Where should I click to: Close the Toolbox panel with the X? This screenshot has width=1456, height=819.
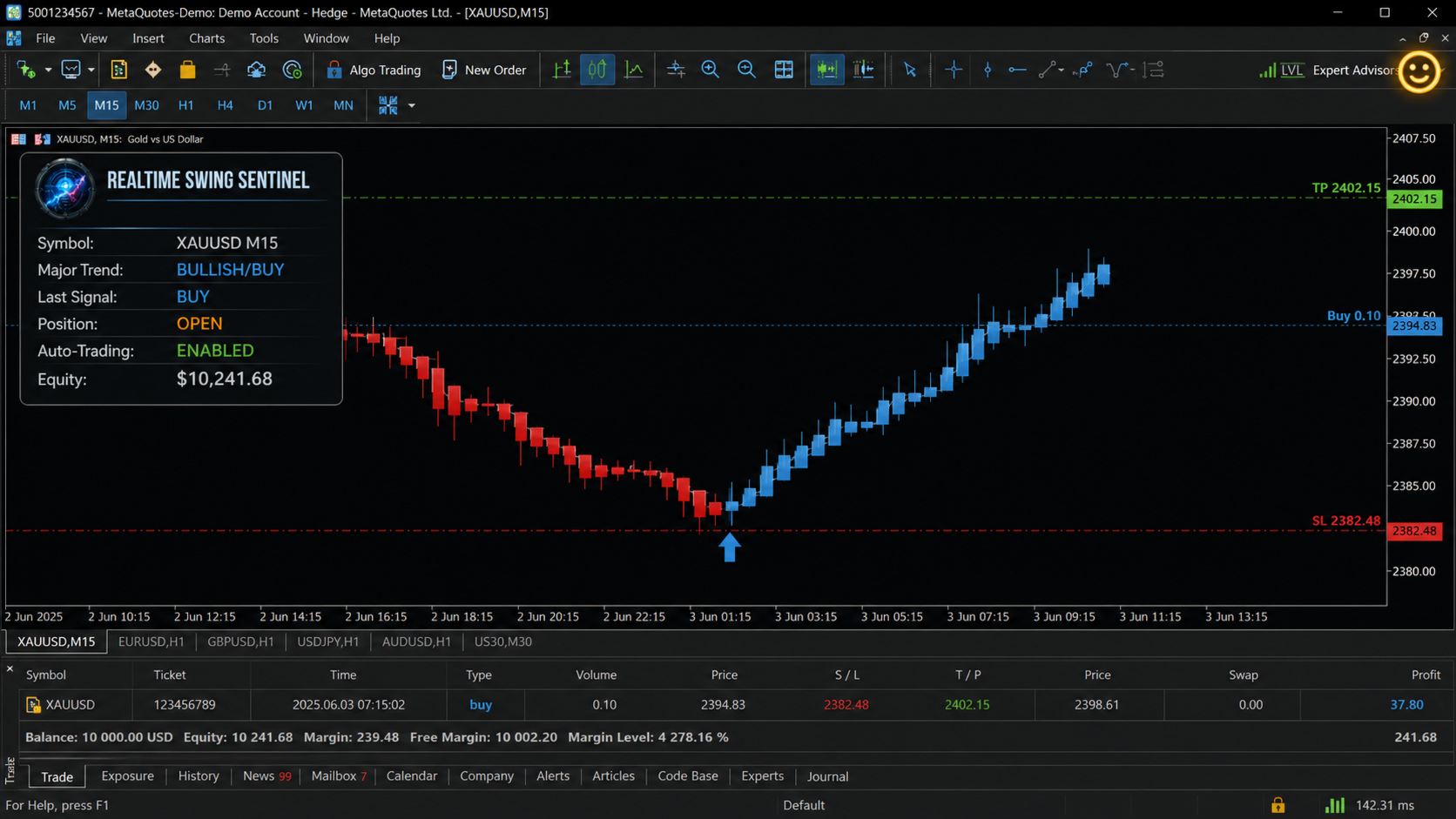[x=10, y=669]
